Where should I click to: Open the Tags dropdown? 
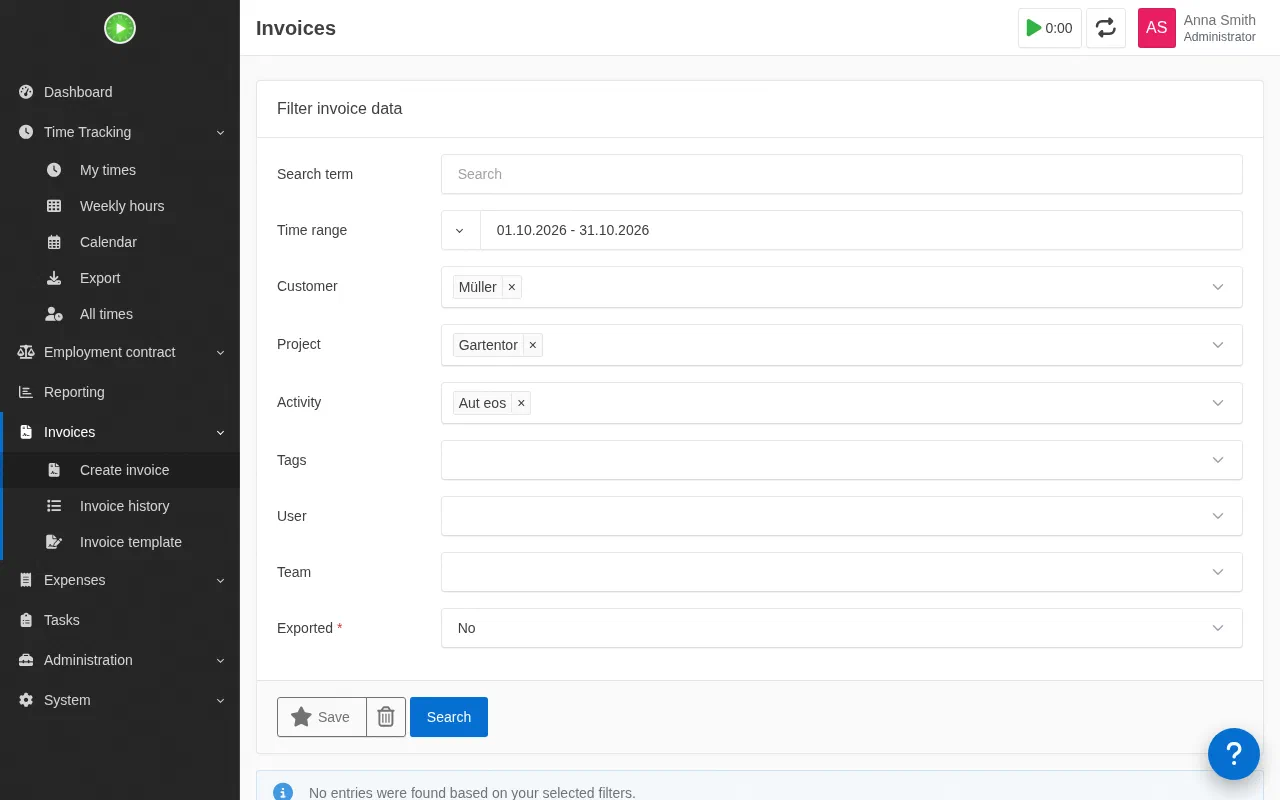tap(842, 460)
